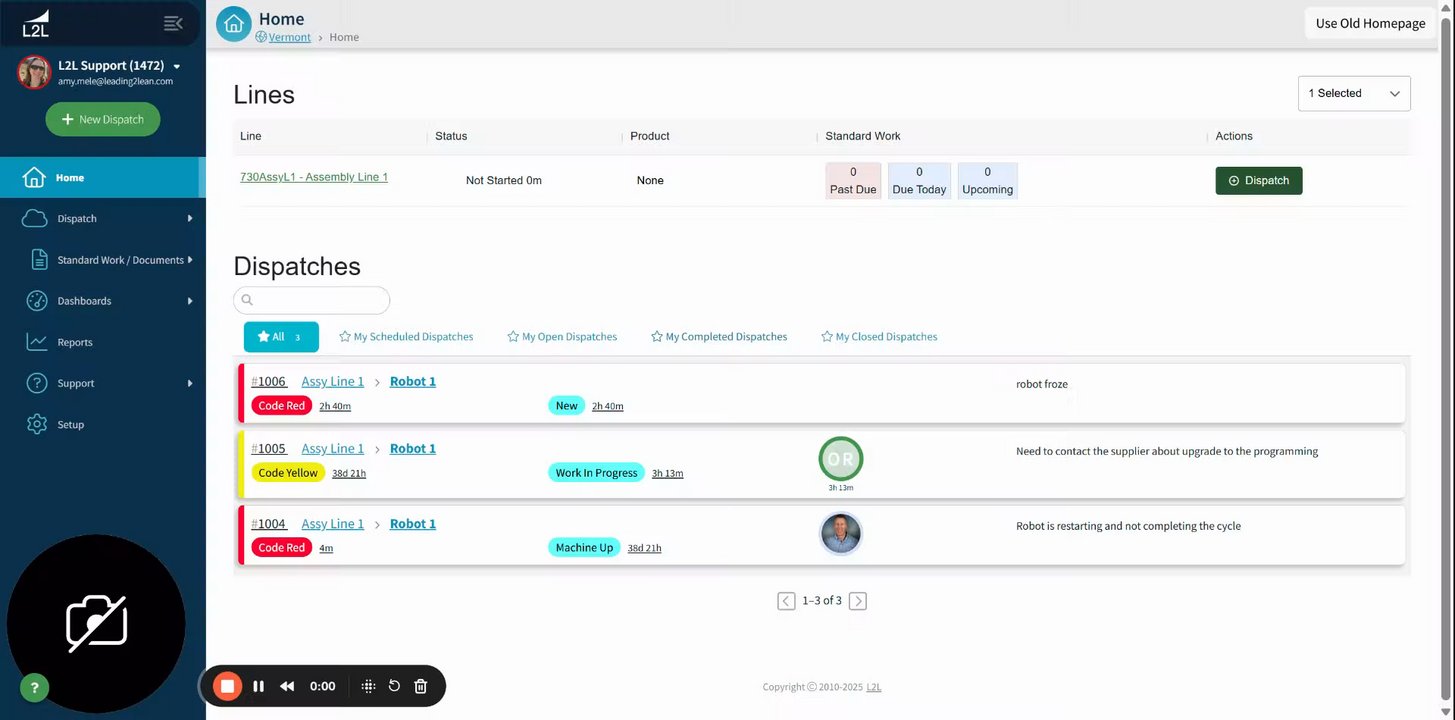Go to next page of dispatches

(858, 601)
